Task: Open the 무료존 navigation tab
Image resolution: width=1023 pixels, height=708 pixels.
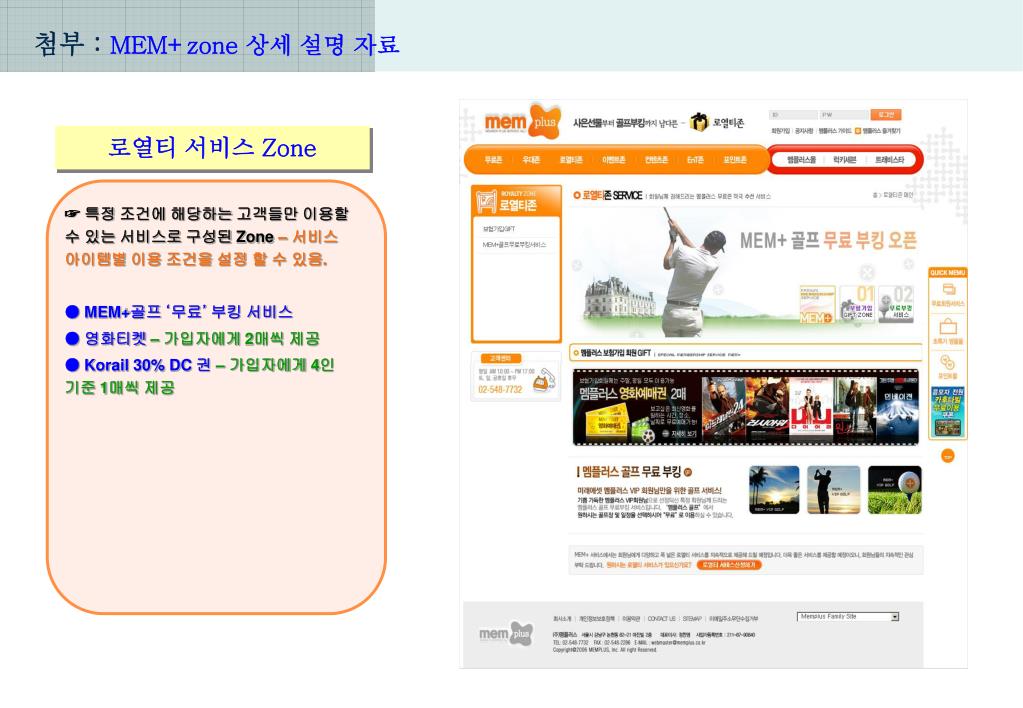Action: [493, 160]
